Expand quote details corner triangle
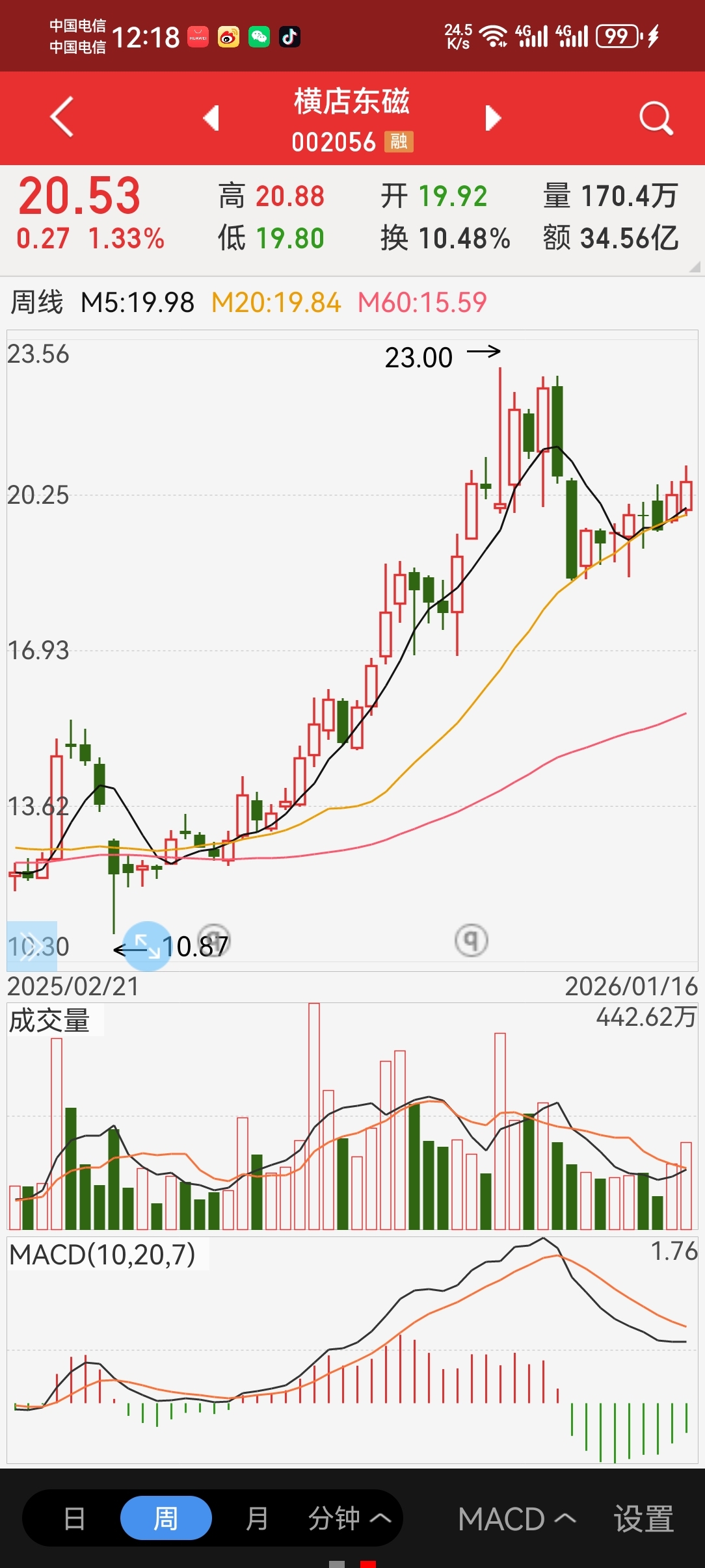 [x=695, y=266]
